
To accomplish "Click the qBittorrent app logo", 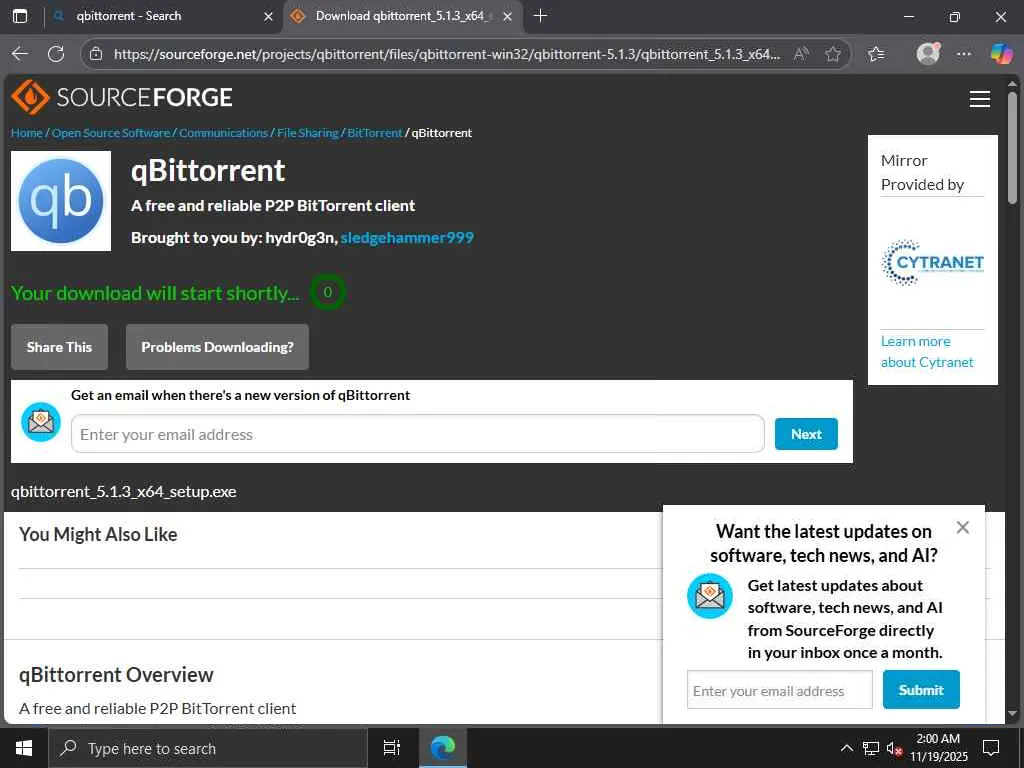I will coord(61,201).
